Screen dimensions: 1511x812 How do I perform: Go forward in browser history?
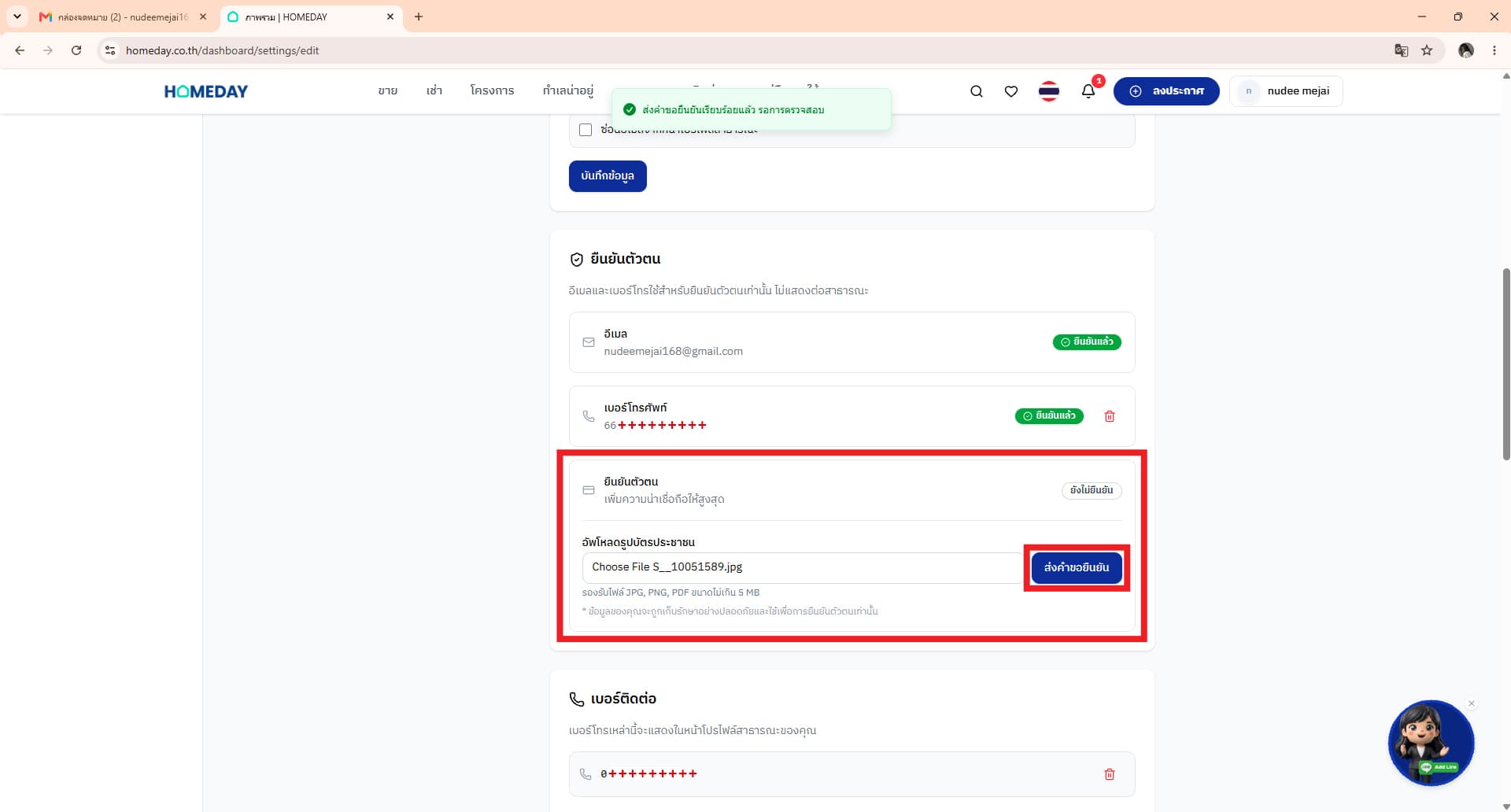pos(48,50)
